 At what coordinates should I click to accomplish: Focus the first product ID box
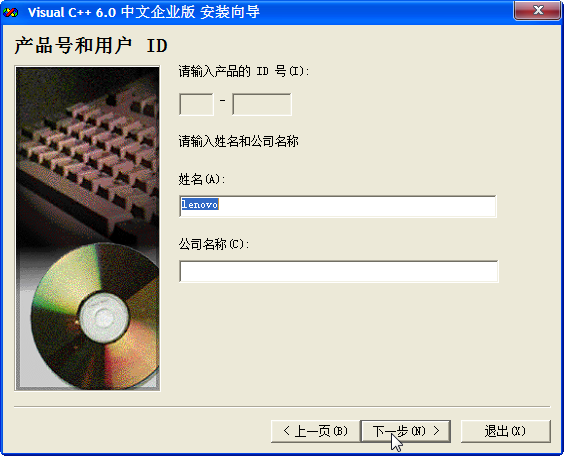tap(196, 104)
